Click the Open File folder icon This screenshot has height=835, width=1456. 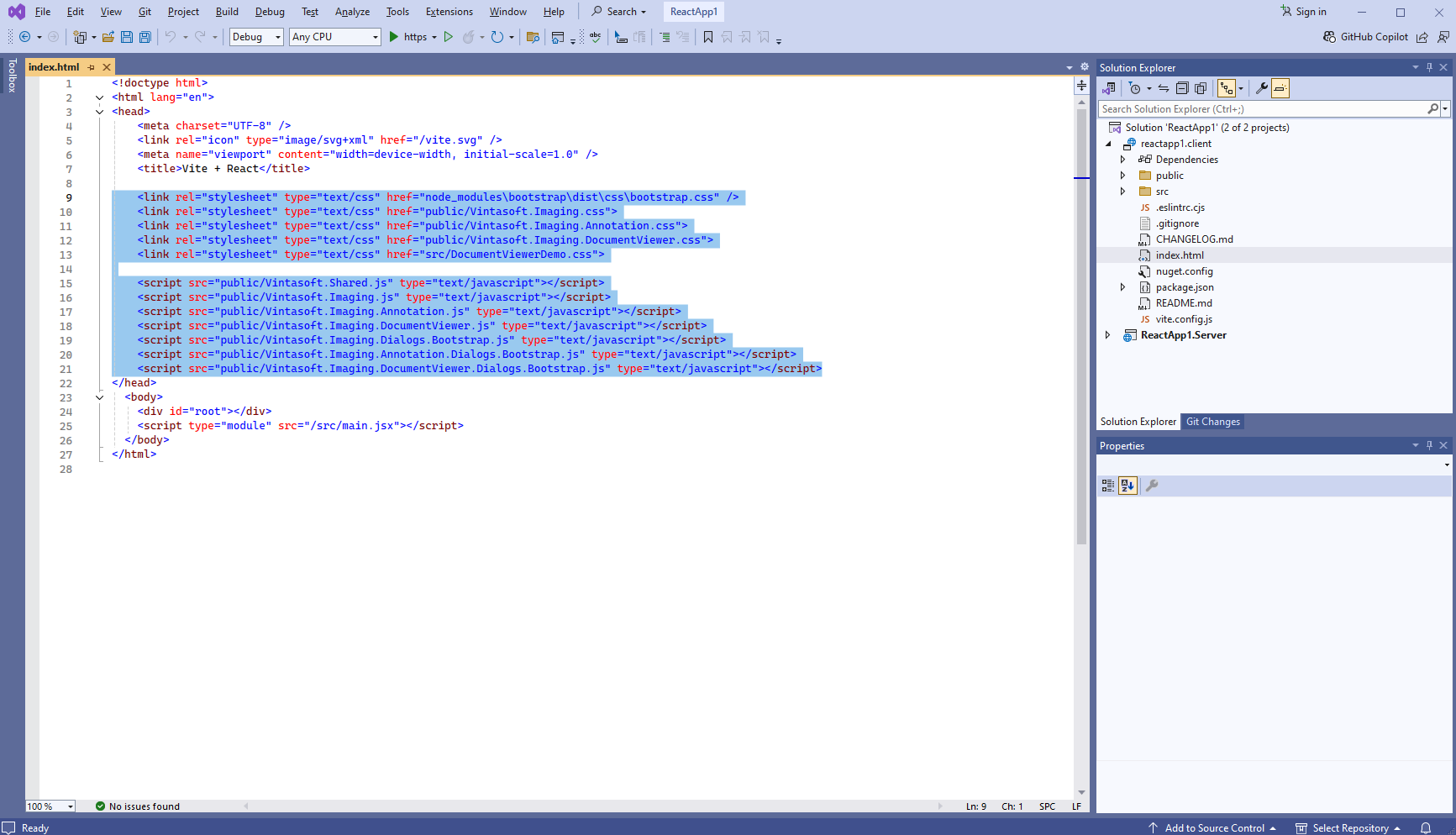pyautogui.click(x=108, y=37)
